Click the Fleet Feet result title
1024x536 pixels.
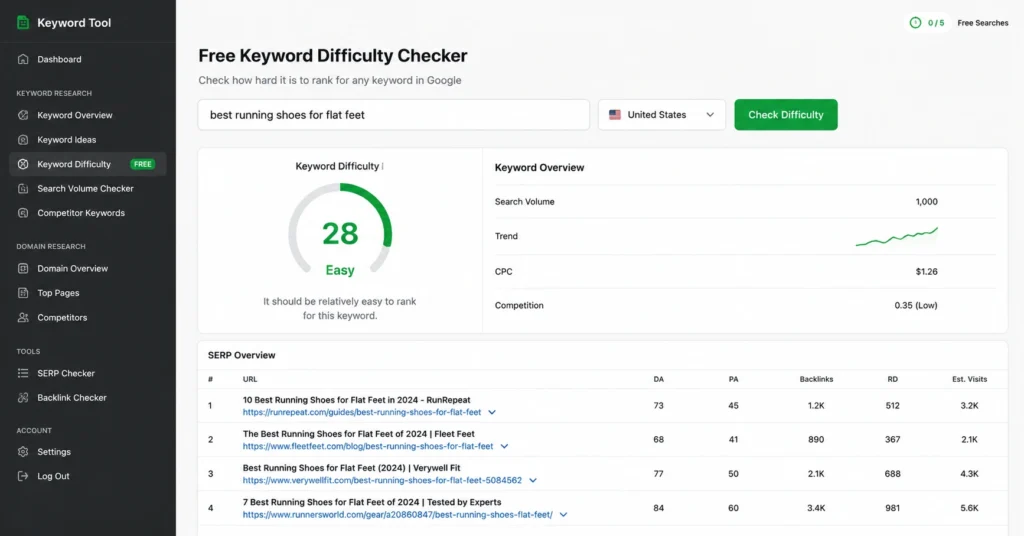coord(359,434)
